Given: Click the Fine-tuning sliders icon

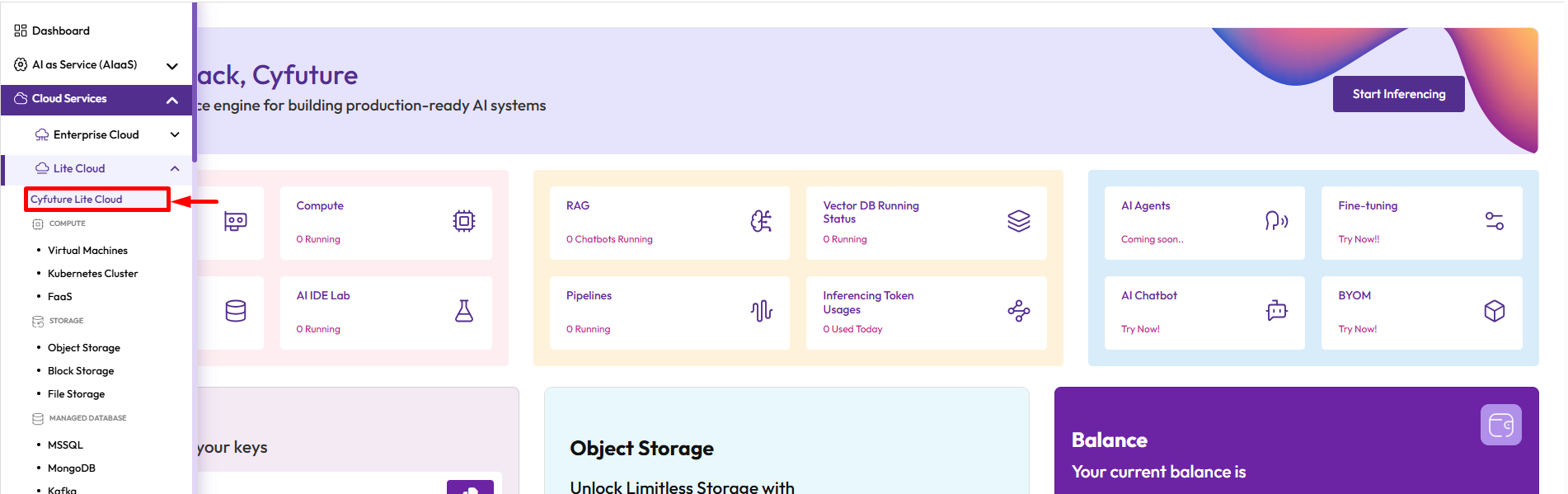Looking at the screenshot, I should pyautogui.click(x=1494, y=221).
